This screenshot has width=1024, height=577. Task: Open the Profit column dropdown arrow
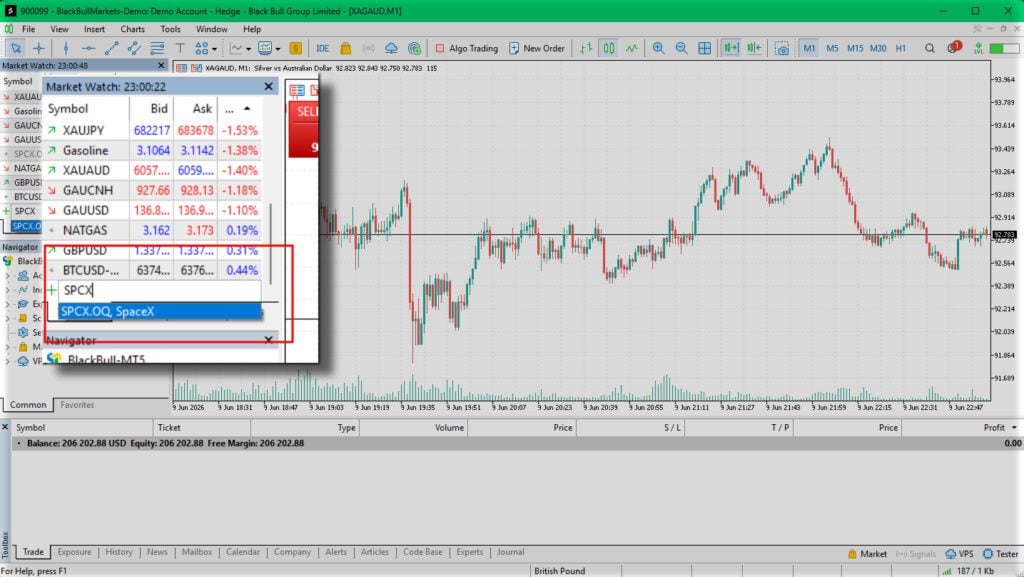1014,428
